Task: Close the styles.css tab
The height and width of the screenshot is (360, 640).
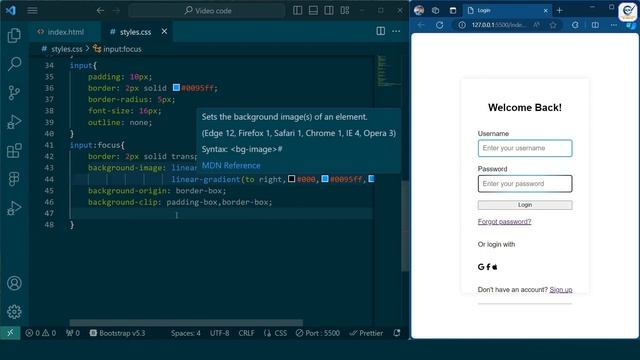Action: (164, 31)
